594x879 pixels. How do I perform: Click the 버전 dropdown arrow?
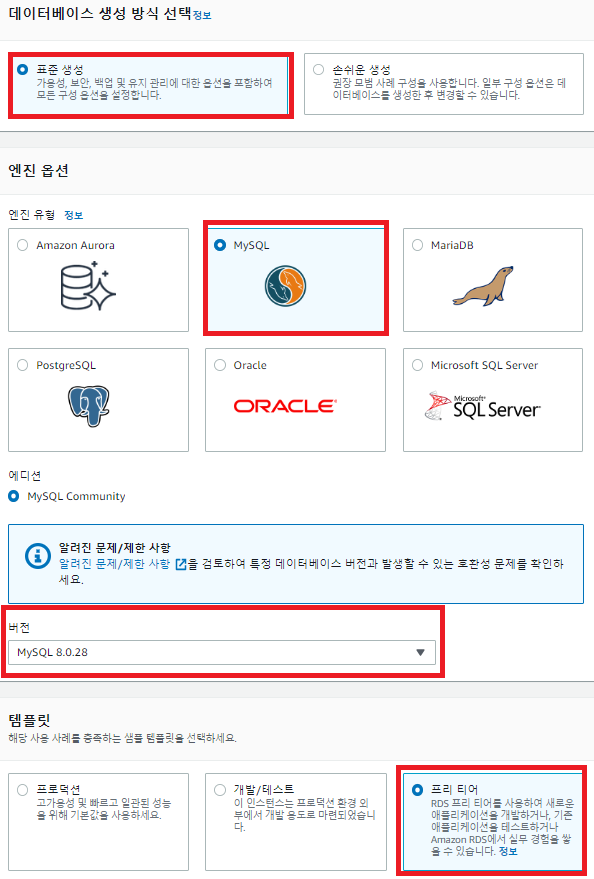point(420,653)
